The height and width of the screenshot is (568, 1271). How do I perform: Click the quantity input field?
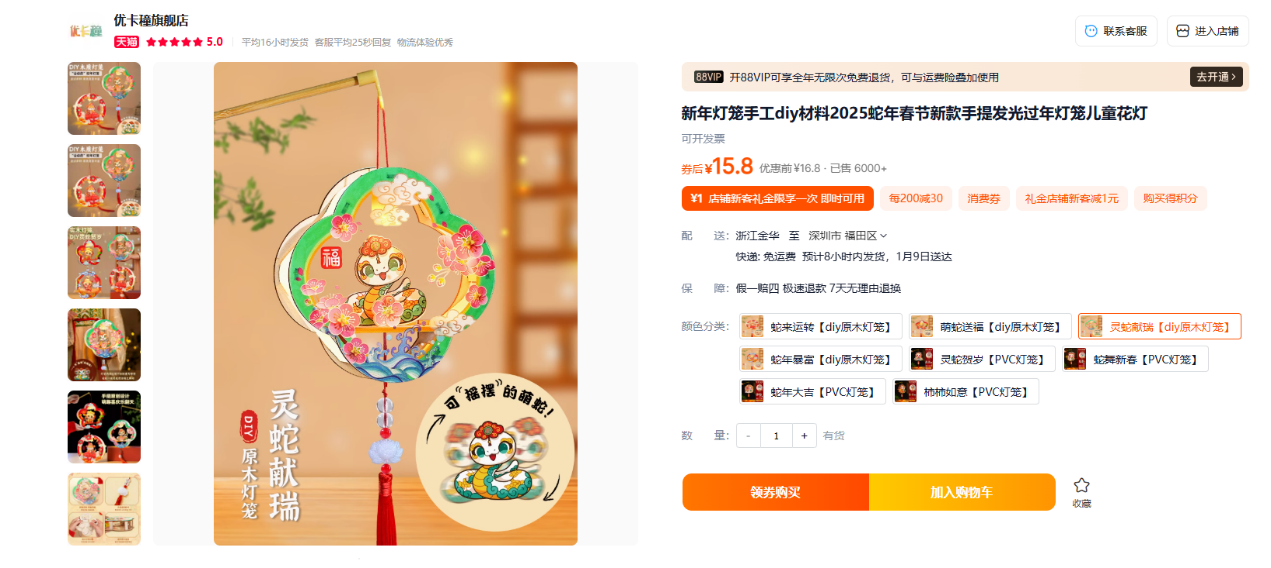pos(776,435)
